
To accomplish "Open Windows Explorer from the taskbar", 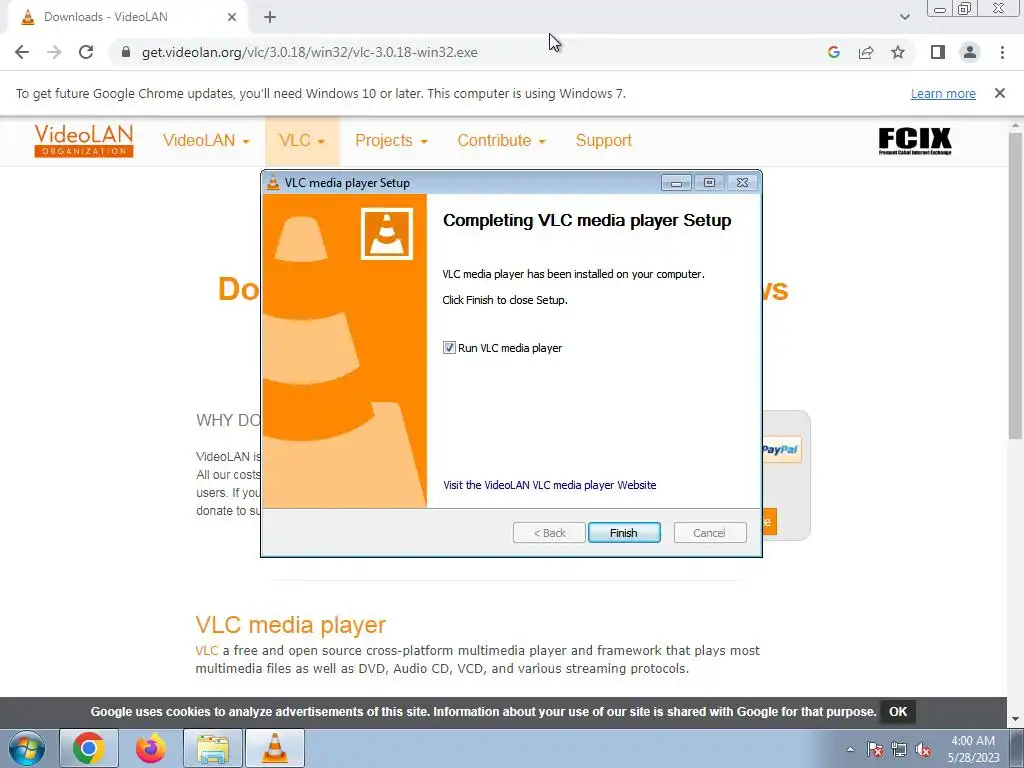I will click(213, 748).
